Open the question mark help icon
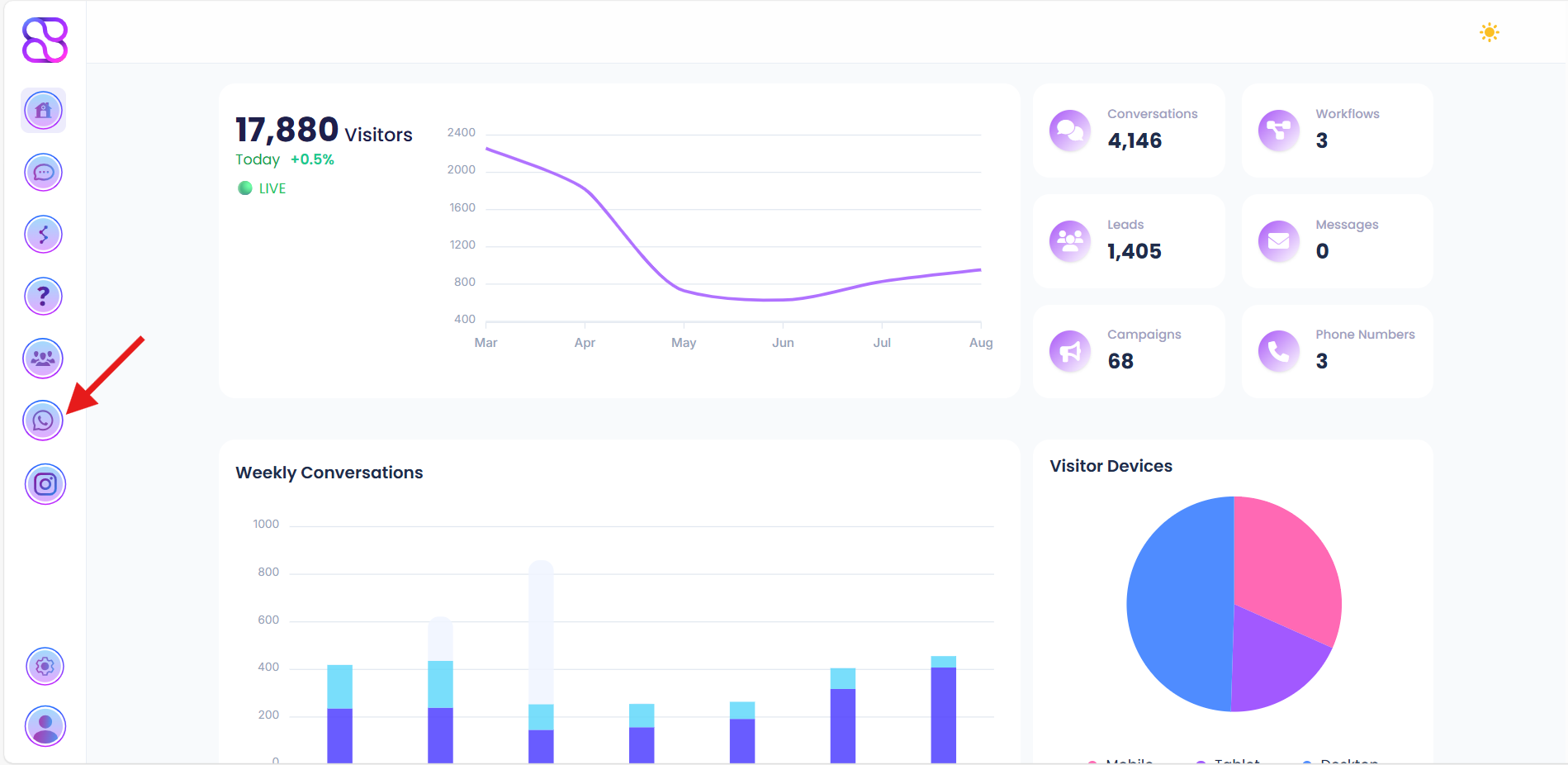The width and height of the screenshot is (1568, 765). click(44, 297)
